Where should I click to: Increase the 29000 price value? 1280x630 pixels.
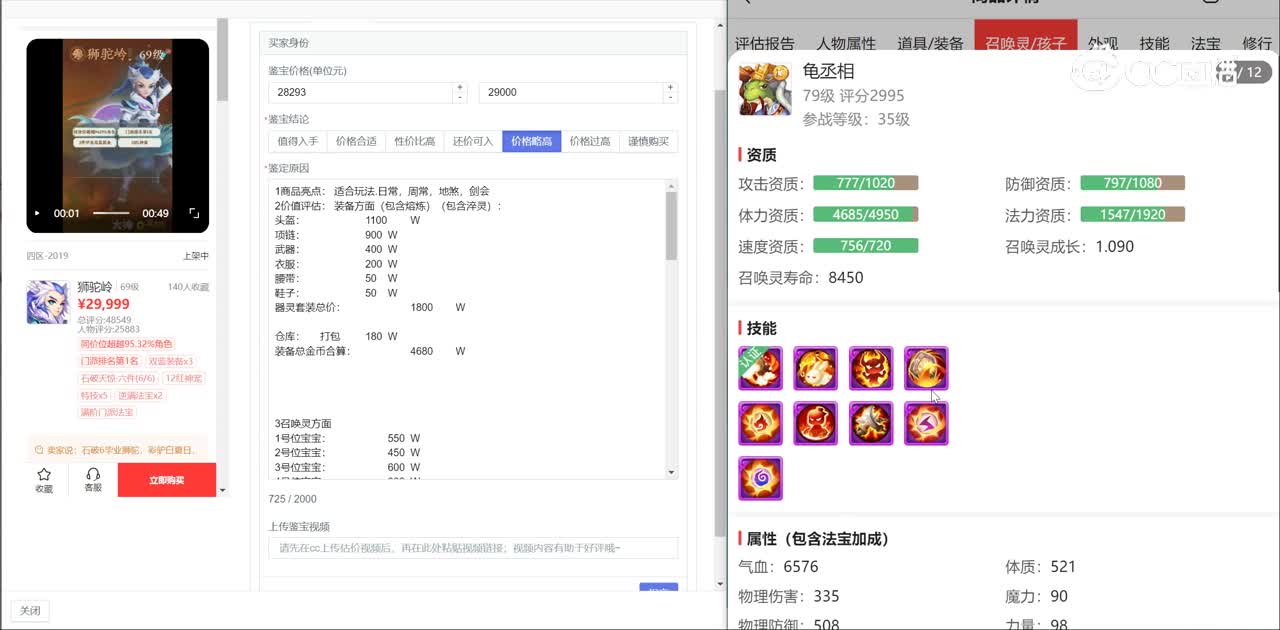671,87
